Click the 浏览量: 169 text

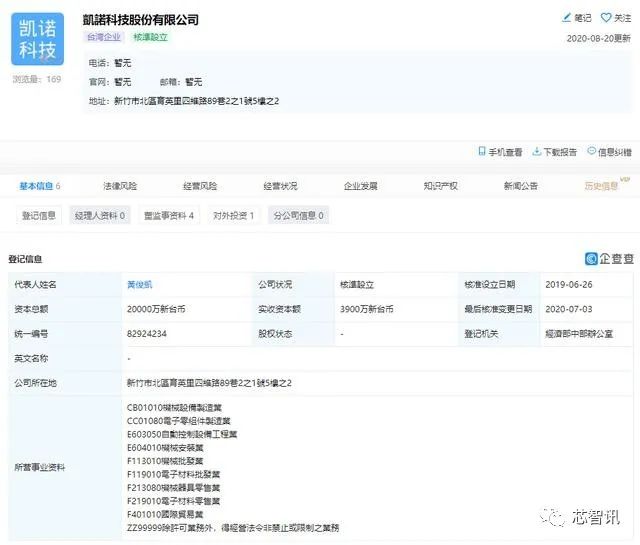(x=37, y=79)
